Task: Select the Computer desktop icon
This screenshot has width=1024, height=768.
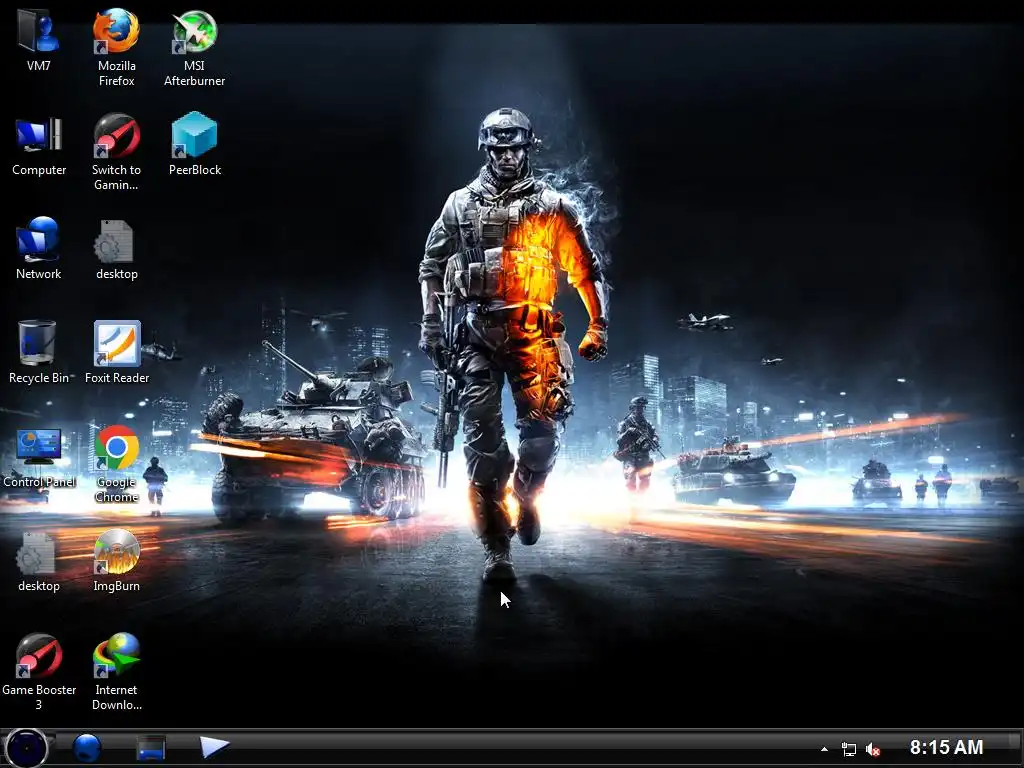Action: 39,145
